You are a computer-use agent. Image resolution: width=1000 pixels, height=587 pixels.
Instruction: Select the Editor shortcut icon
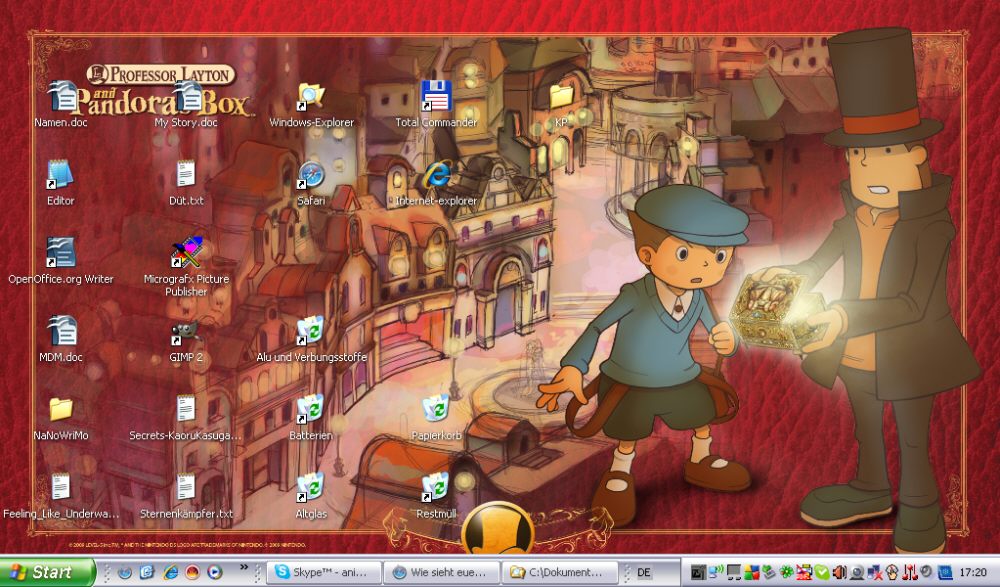pyautogui.click(x=61, y=176)
